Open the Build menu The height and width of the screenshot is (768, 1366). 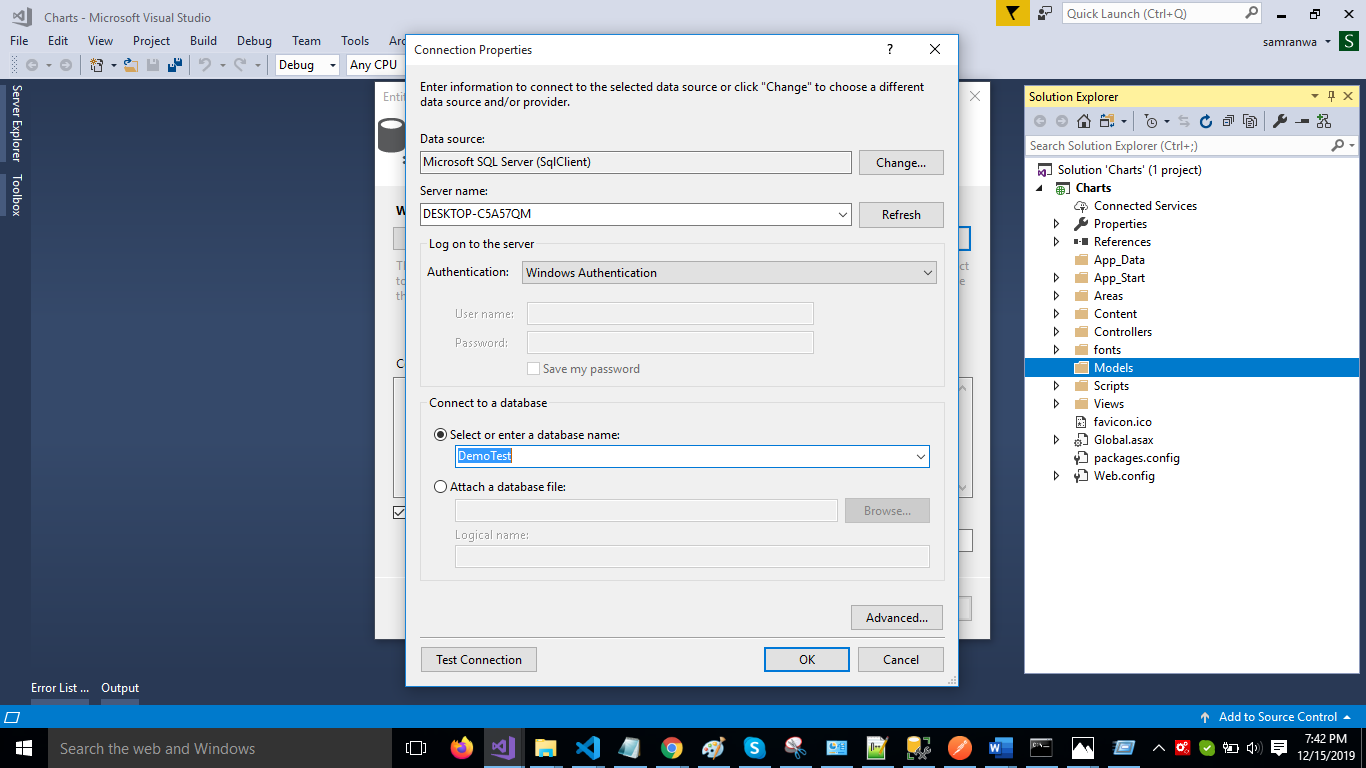(203, 41)
